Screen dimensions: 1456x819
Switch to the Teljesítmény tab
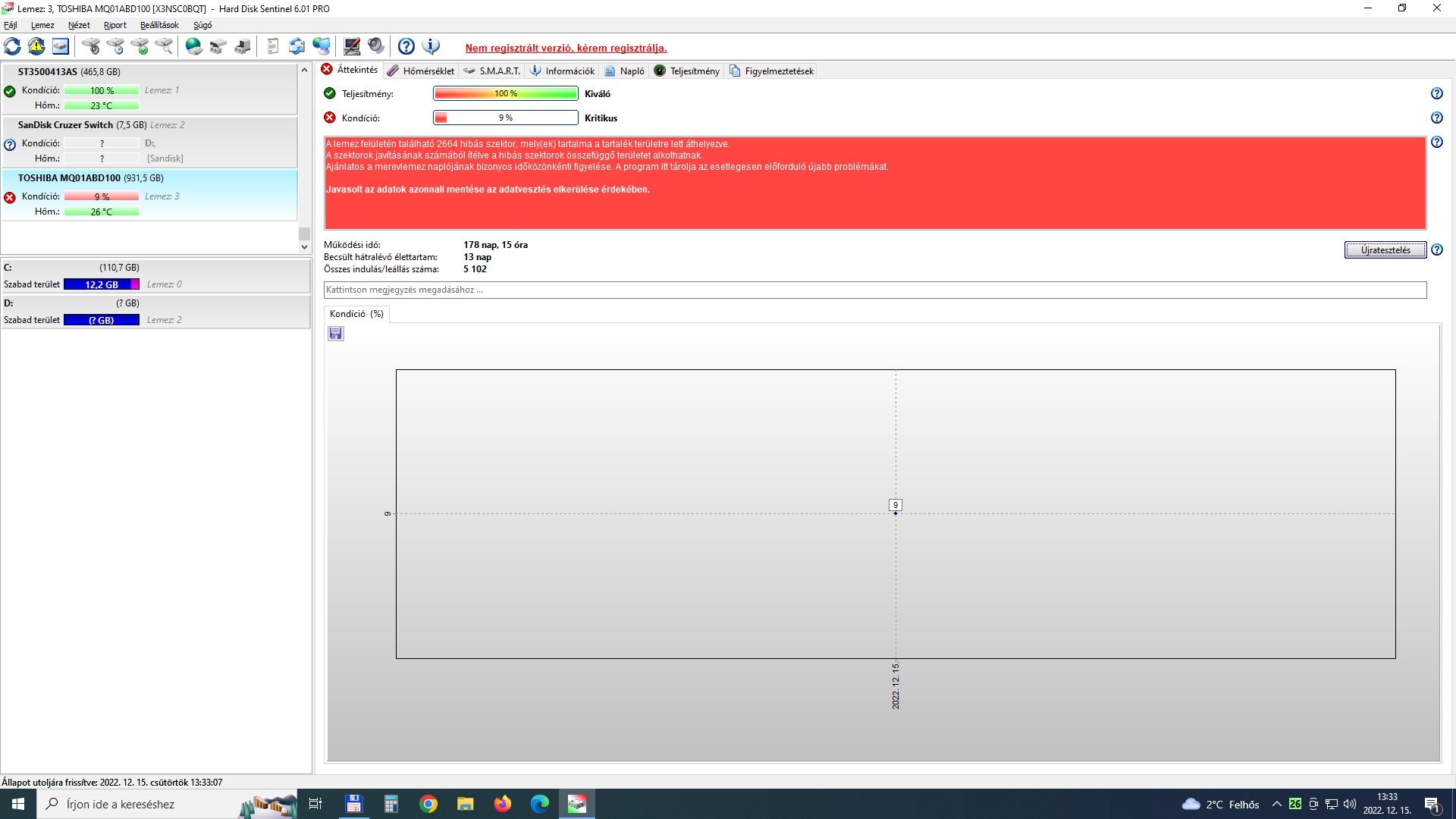686,71
